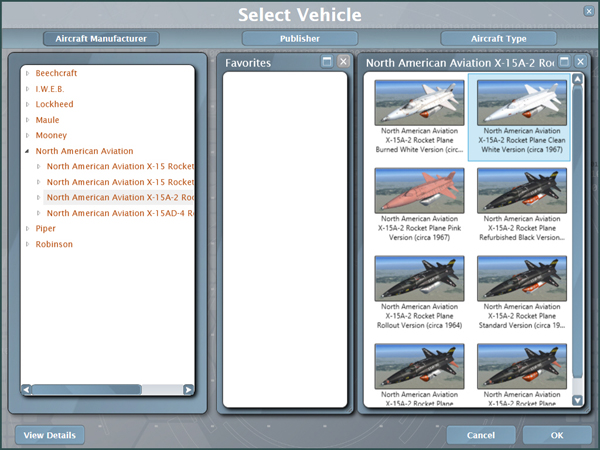Select Robinson manufacturer
Viewport: 600px width, 450px height.
[x=54, y=244]
